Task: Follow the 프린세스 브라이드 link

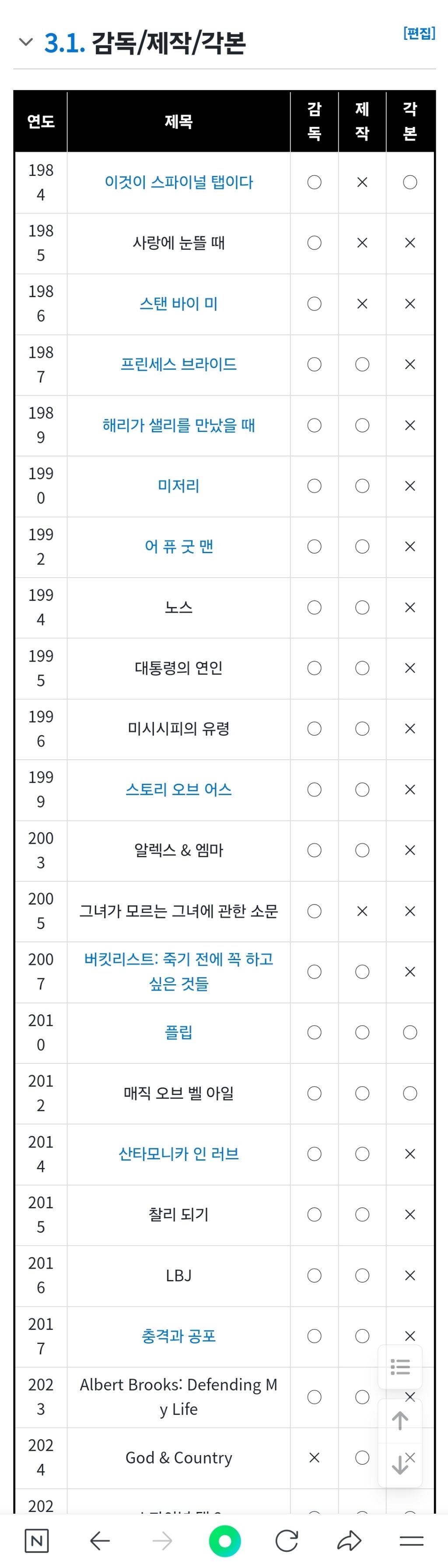Action: click(178, 364)
